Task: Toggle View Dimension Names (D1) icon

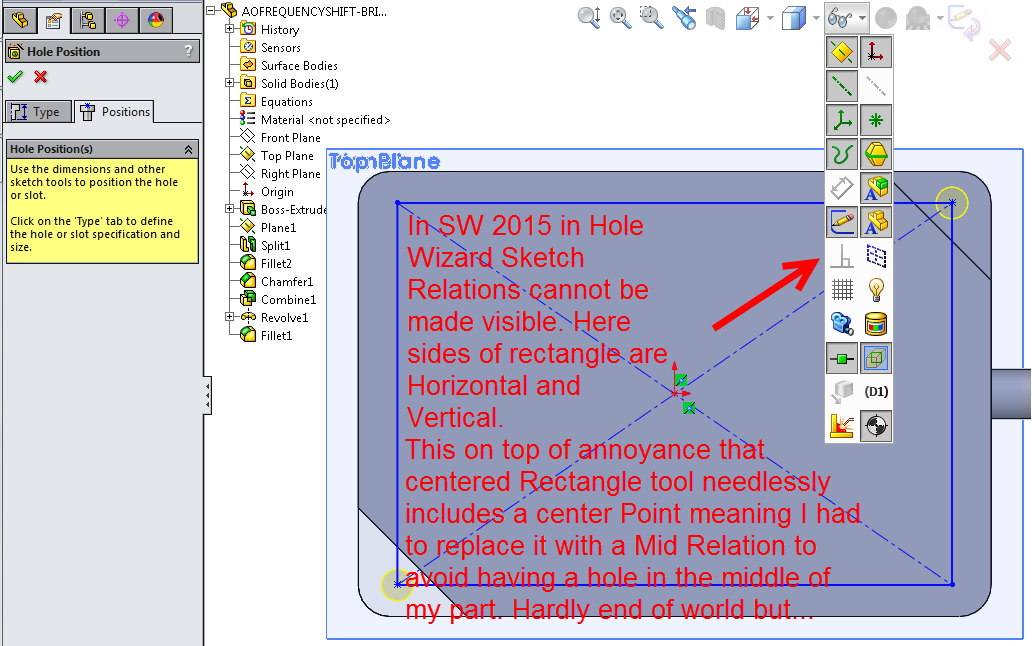Action: [x=876, y=391]
